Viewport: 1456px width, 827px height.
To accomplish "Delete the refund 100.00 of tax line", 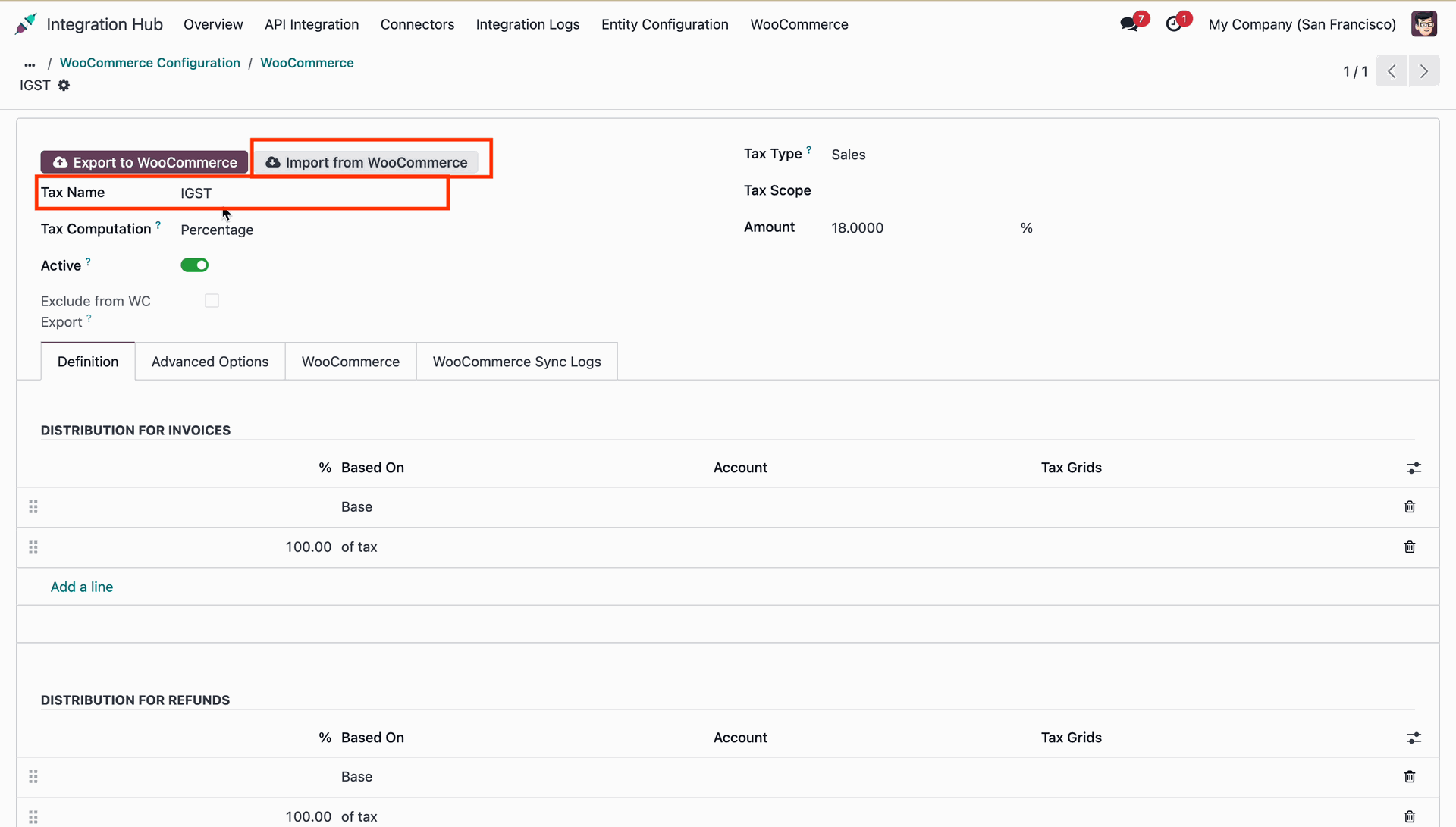I will [x=1410, y=817].
